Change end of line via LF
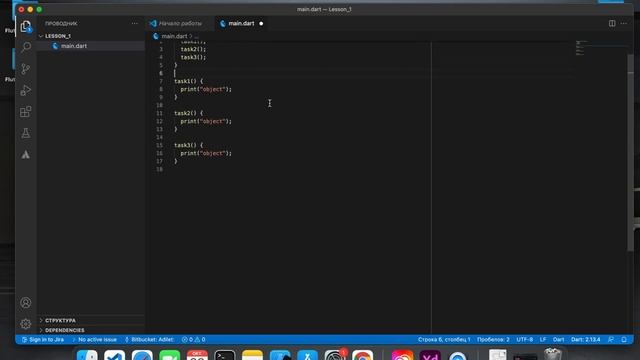Image resolution: width=640 pixels, height=360 pixels. coord(543,340)
